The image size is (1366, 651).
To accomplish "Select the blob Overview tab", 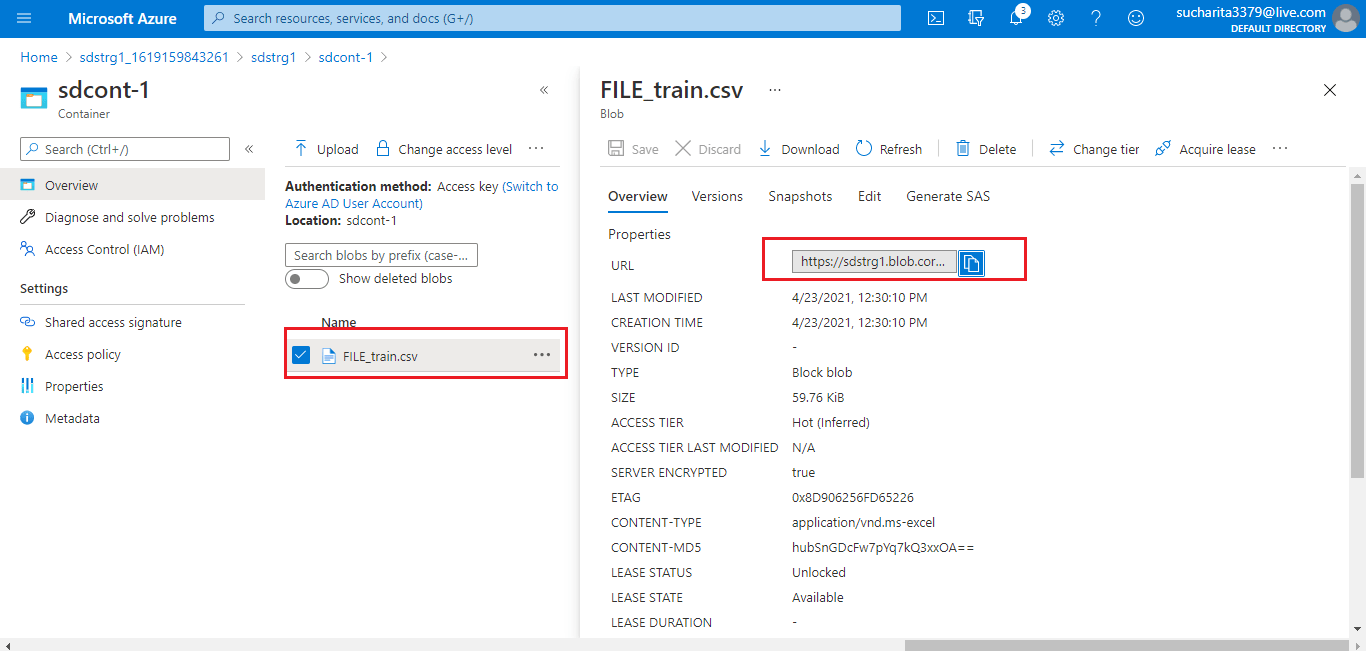I will coord(638,196).
